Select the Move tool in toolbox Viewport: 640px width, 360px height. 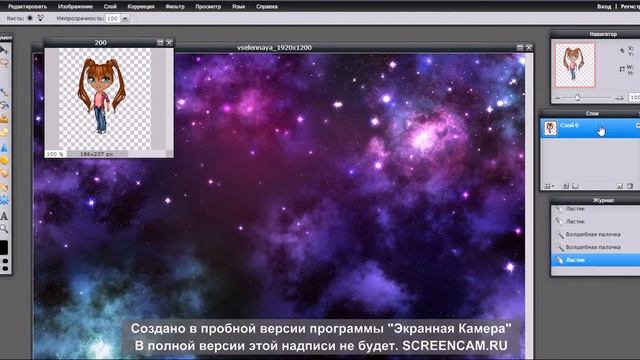click(x=4, y=50)
